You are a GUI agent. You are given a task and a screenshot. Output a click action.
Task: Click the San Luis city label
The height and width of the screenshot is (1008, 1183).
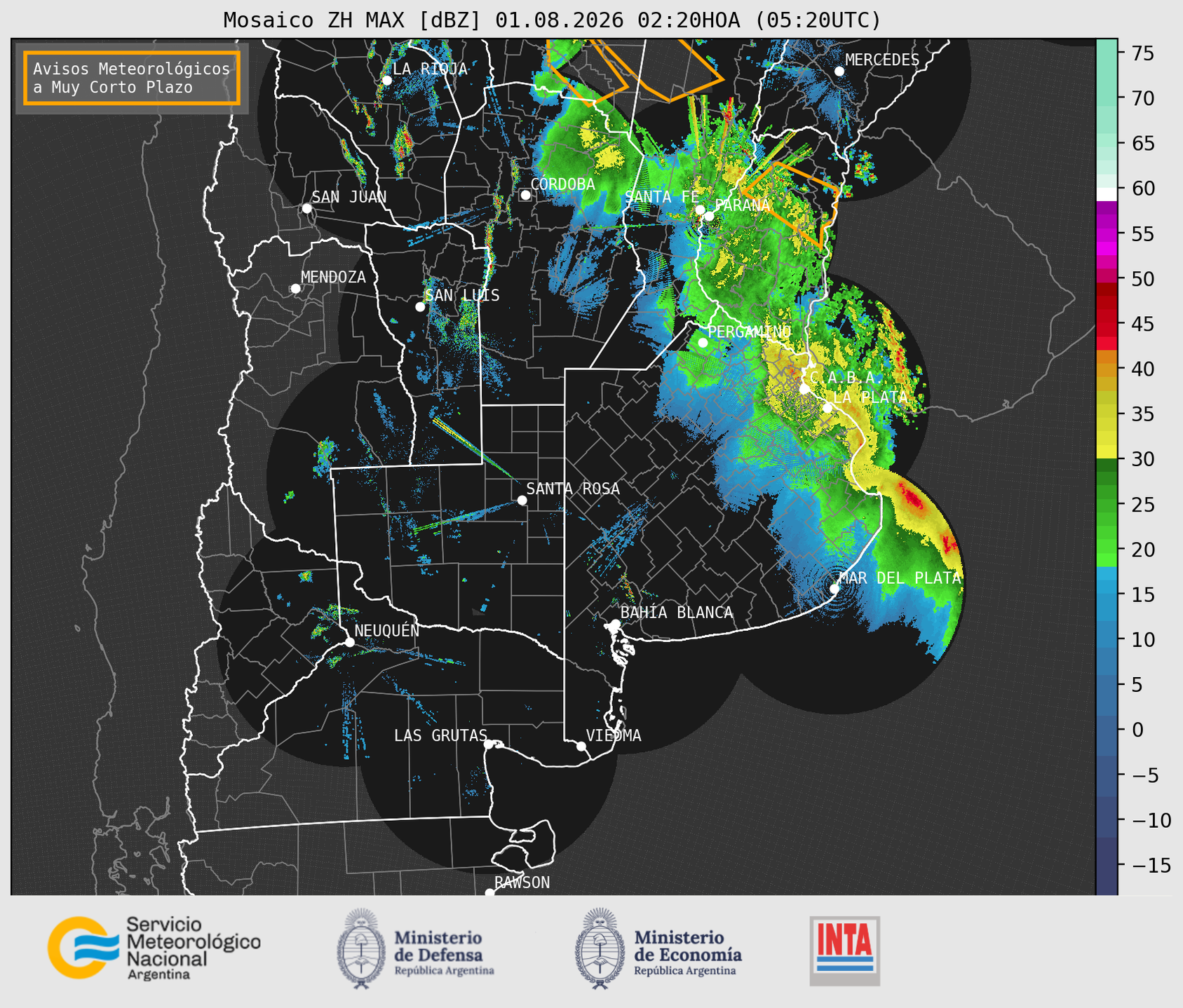coord(463,296)
